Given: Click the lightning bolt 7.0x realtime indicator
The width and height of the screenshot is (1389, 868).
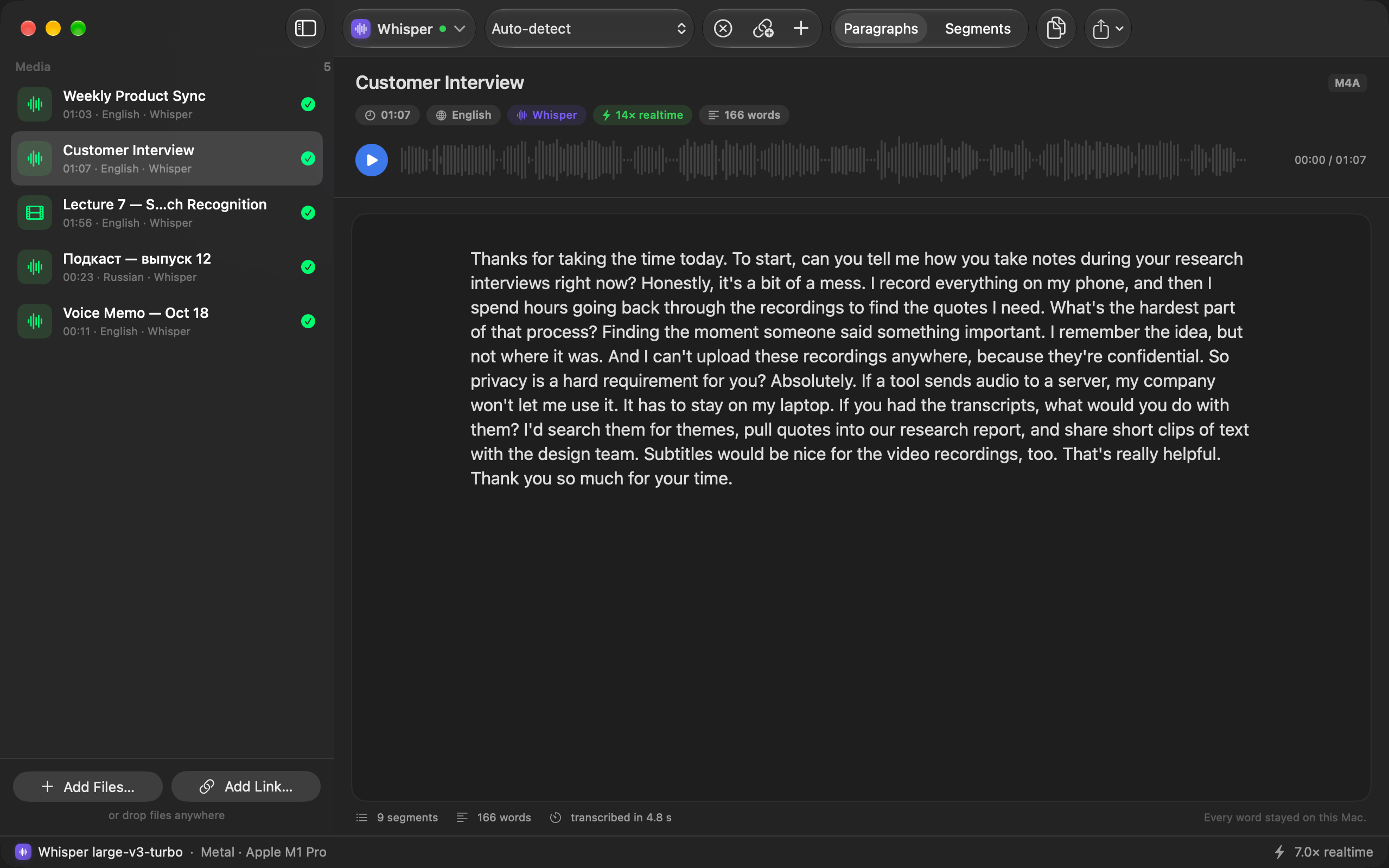Looking at the screenshot, I should click(1323, 852).
